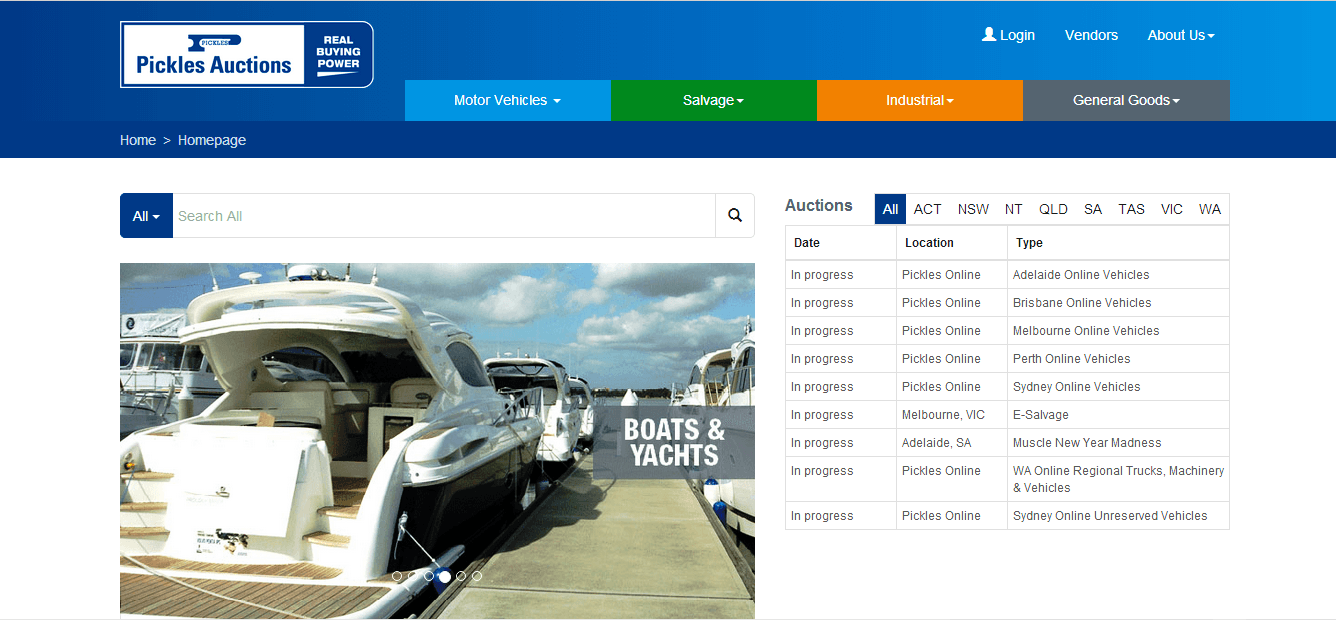Image resolution: width=1336 pixels, height=620 pixels.
Task: Choose the SA auctions tab
Action: (1093, 209)
